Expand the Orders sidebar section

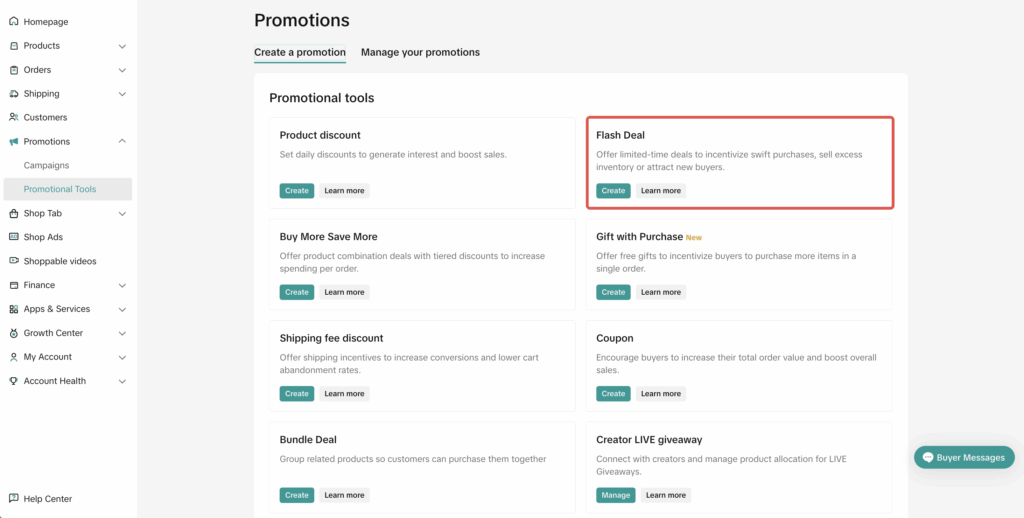coord(122,70)
